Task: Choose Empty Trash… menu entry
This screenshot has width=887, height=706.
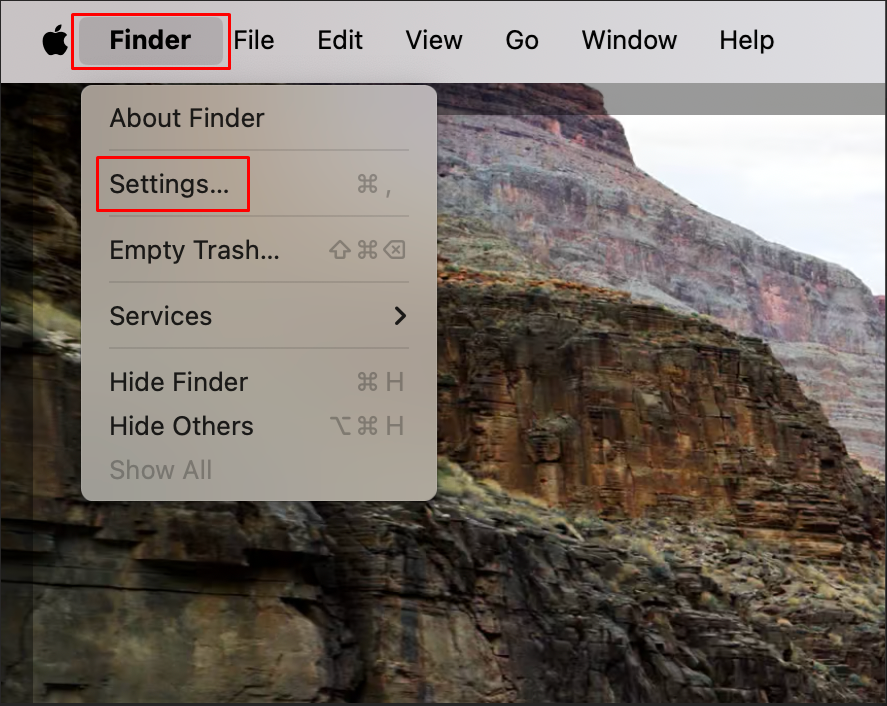Action: point(259,249)
